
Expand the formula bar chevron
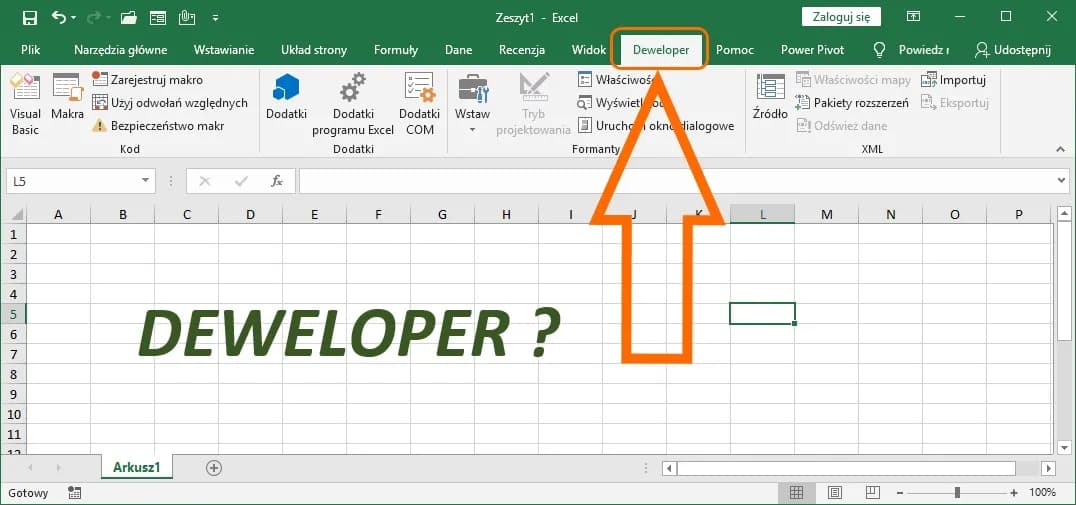point(1061,181)
